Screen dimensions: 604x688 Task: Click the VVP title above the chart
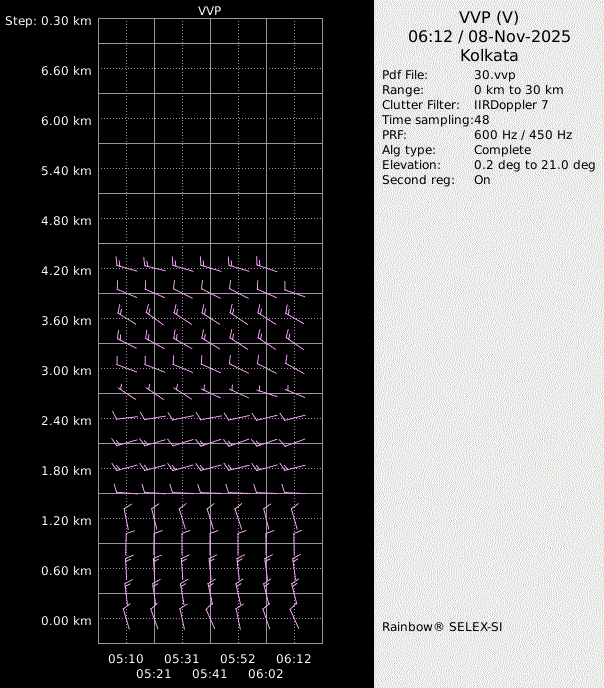[210, 10]
